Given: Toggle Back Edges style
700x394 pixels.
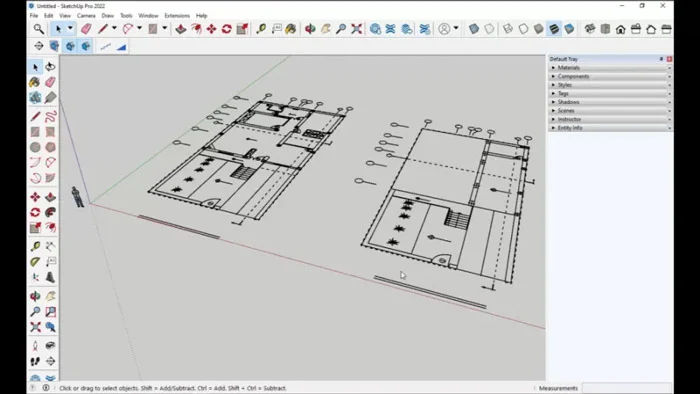Looking at the screenshot, I should click(489, 29).
